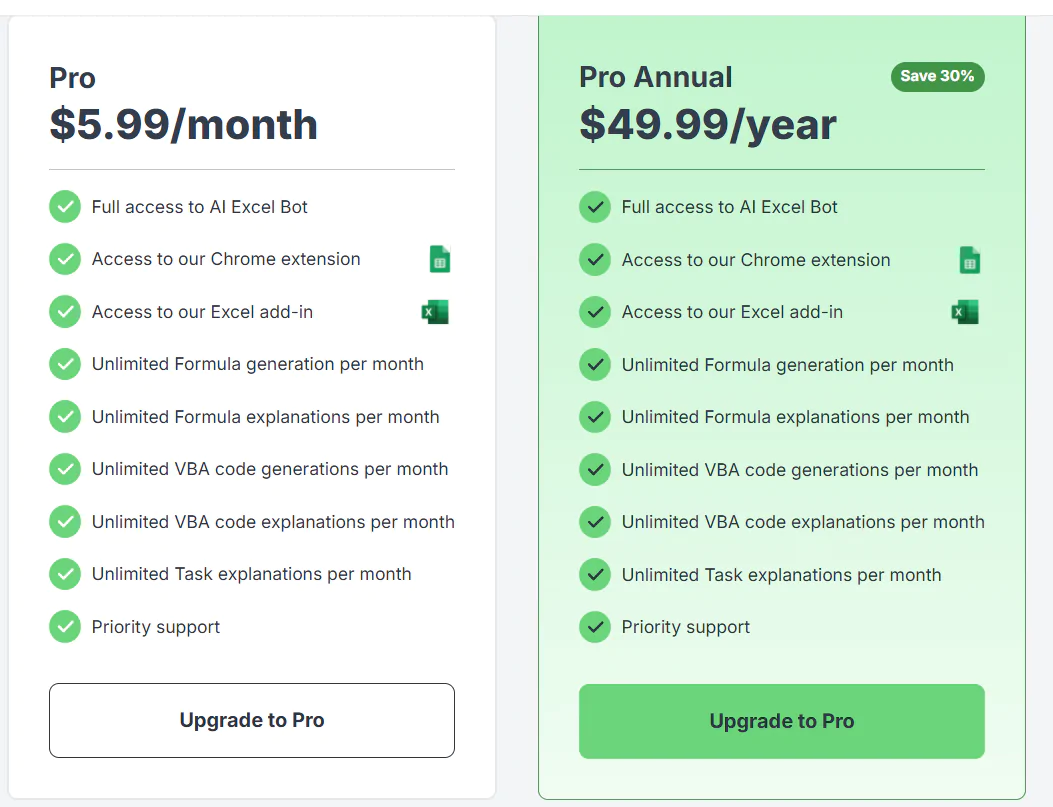Click the white Upgrade to Pro button

[252, 720]
